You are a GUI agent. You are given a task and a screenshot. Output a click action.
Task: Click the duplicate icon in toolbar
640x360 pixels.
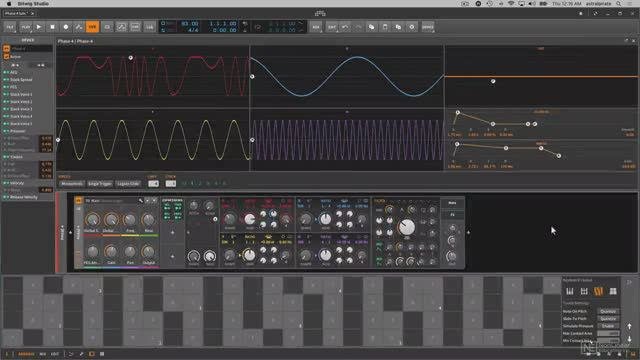398,27
